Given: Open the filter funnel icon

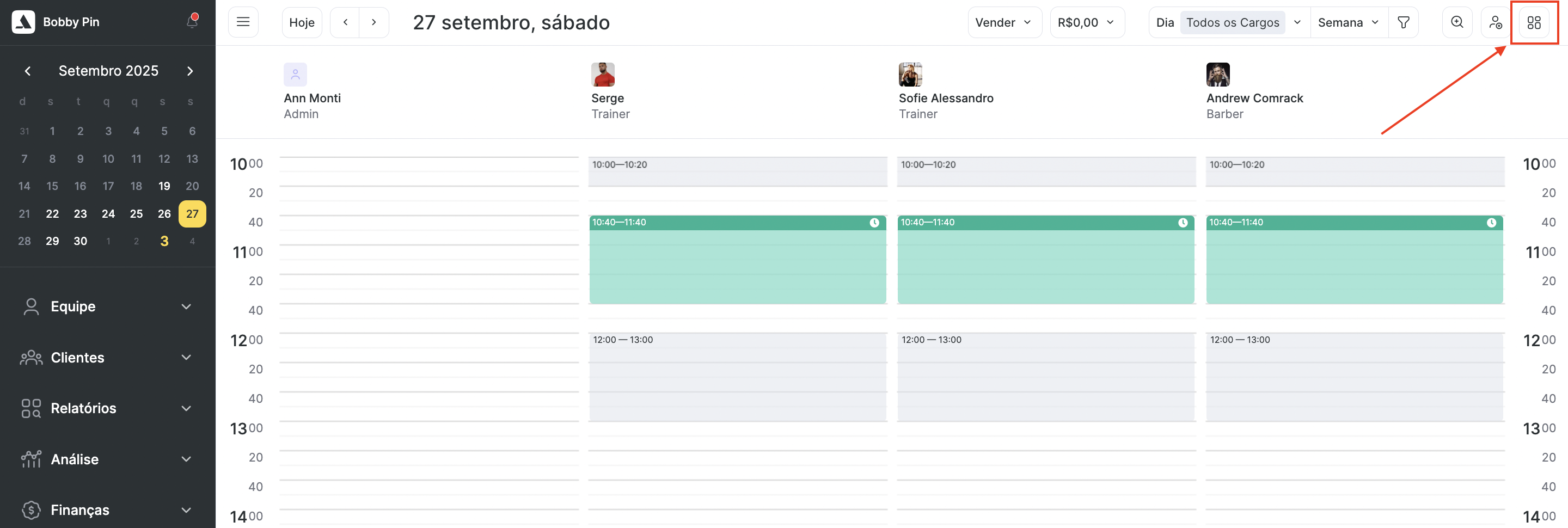Looking at the screenshot, I should pyautogui.click(x=1403, y=22).
